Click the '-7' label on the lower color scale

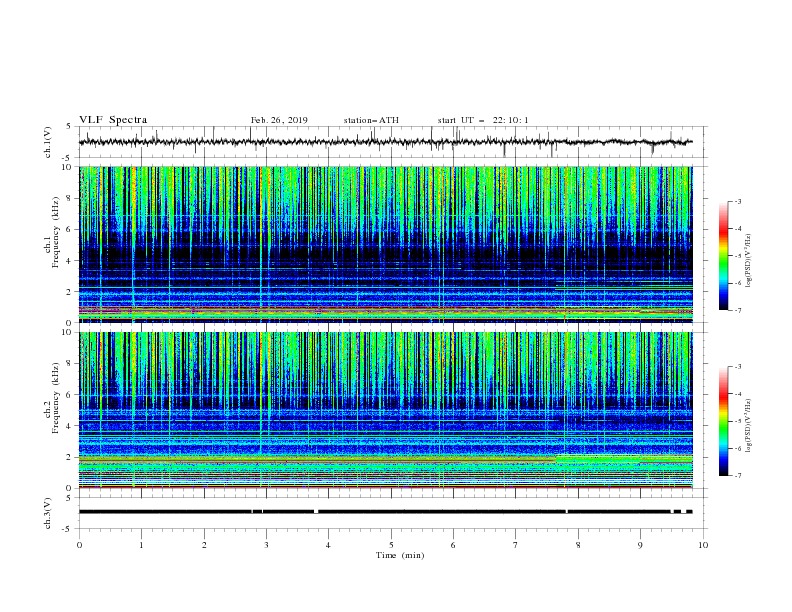[x=737, y=475]
